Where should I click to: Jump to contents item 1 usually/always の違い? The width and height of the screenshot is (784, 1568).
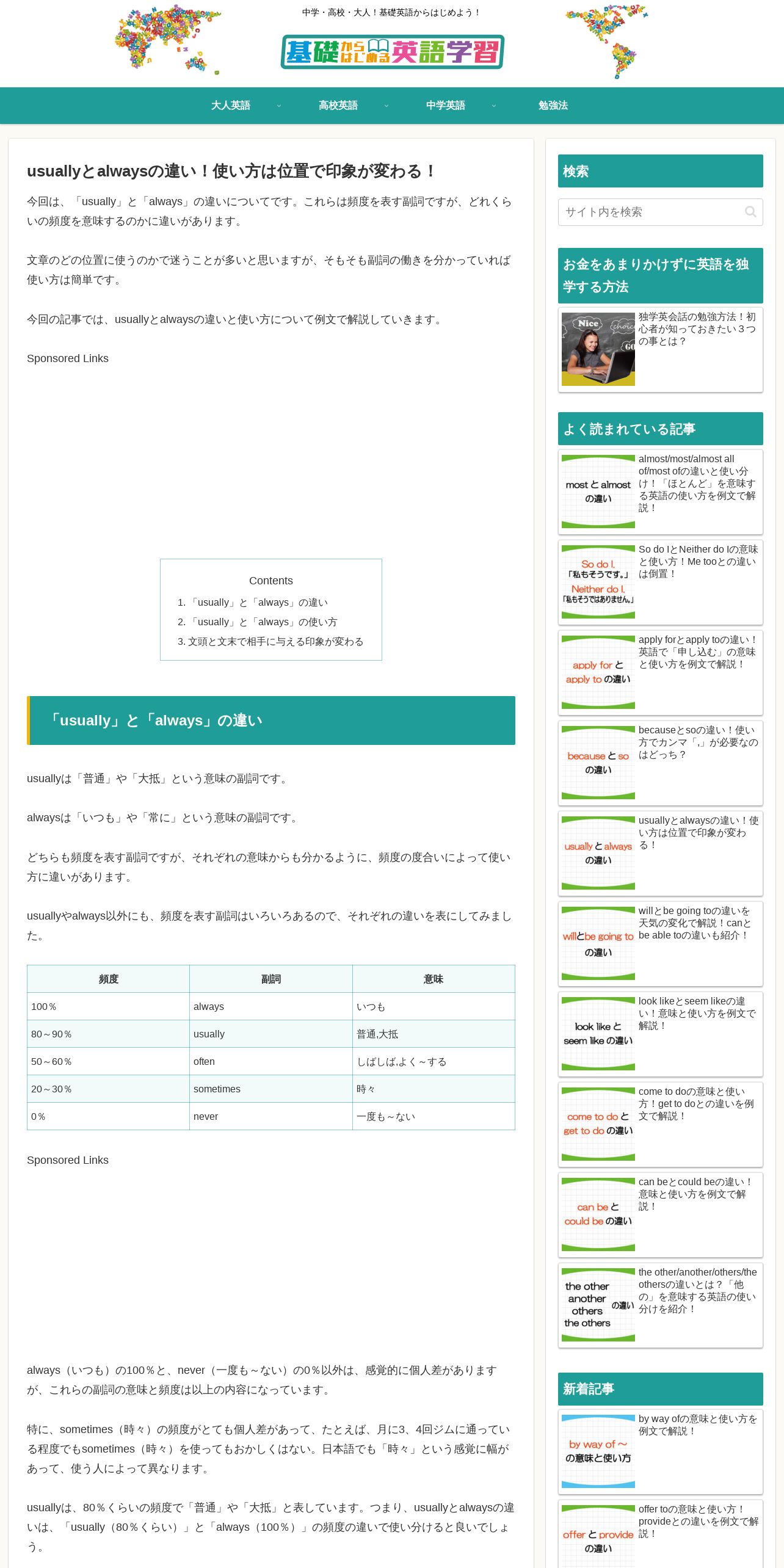258,603
